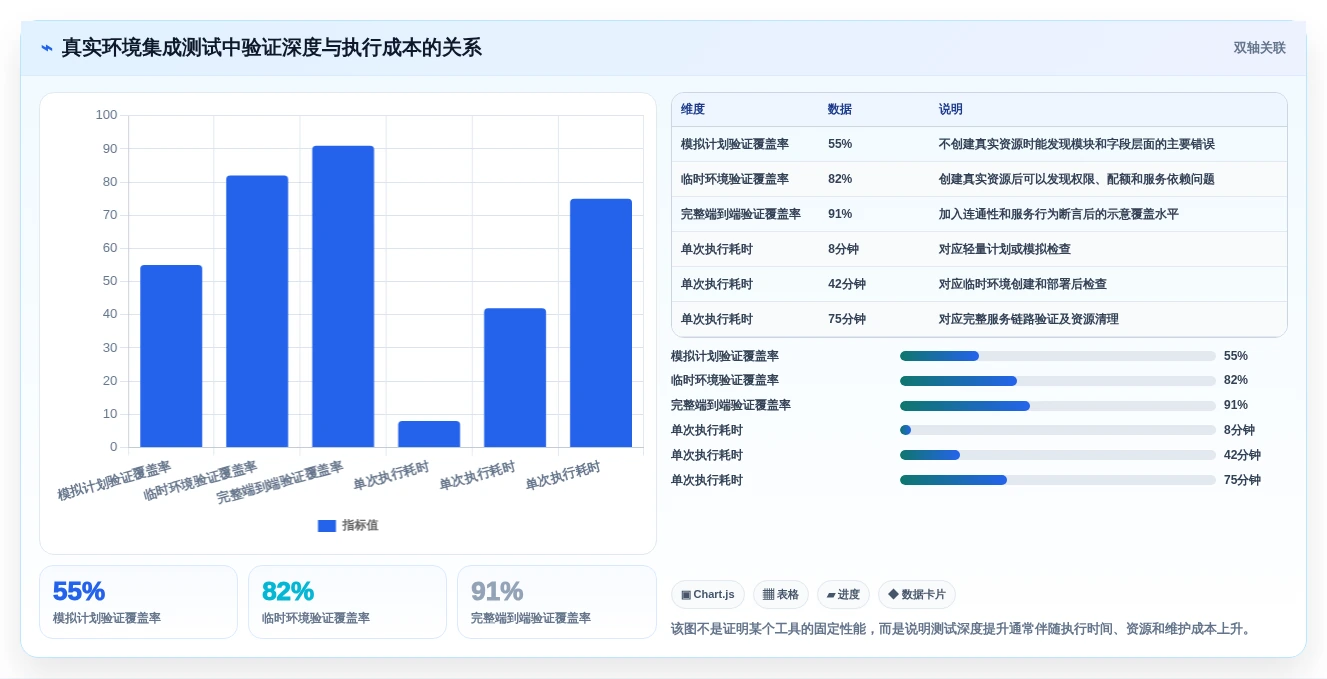This screenshot has width=1327, height=679.
Task: Click the bar with value 55 in the chart
Action: [171, 356]
